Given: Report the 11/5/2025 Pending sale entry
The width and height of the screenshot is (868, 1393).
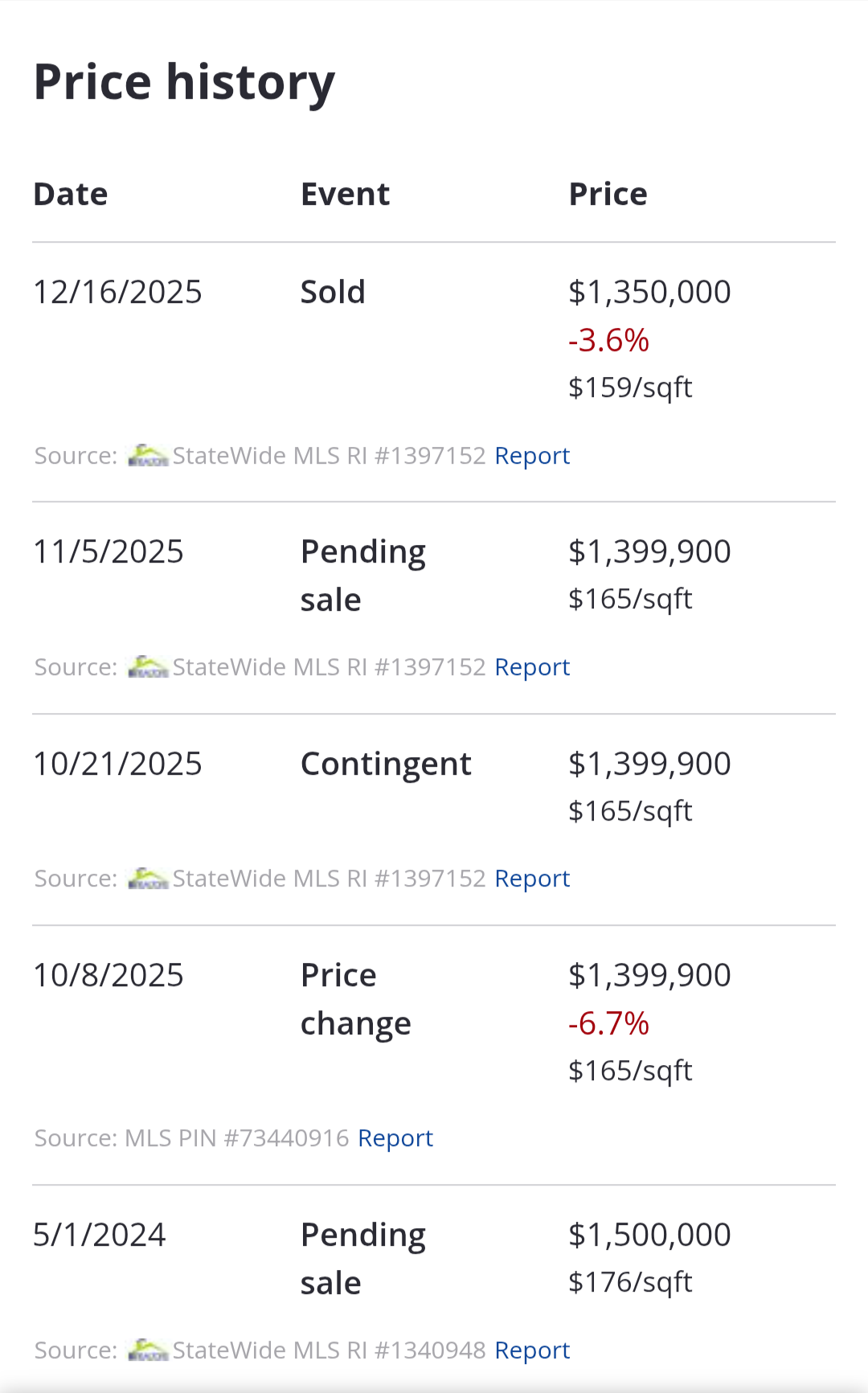Looking at the screenshot, I should (531, 667).
